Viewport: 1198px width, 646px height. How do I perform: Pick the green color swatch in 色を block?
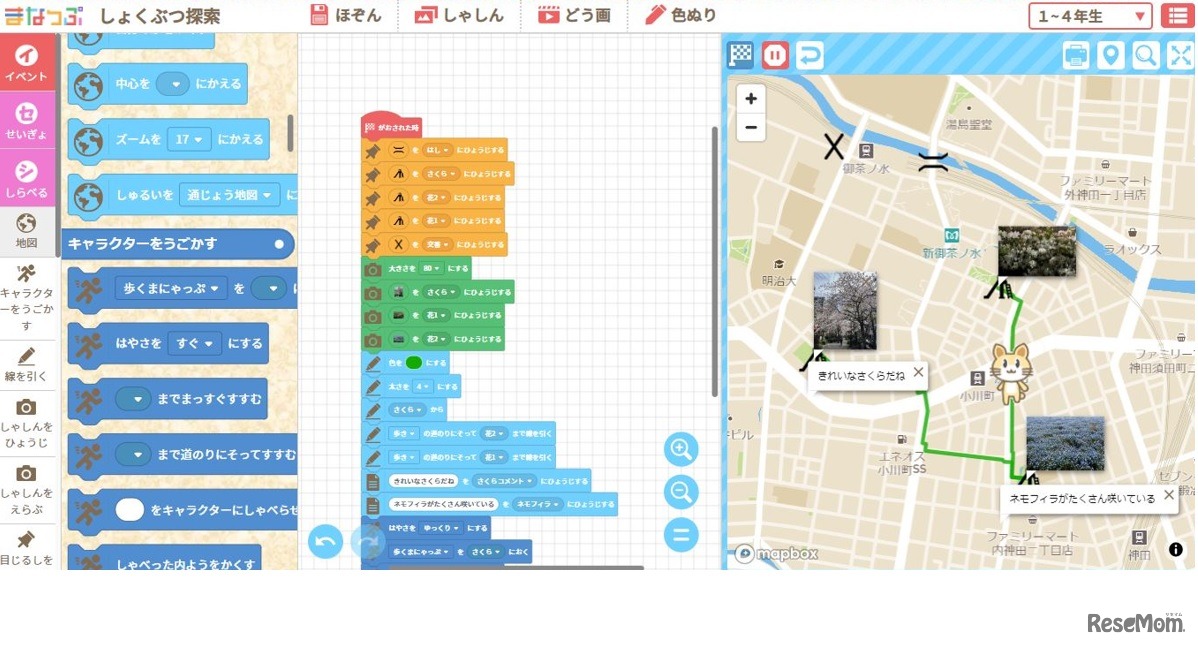pyautogui.click(x=413, y=362)
